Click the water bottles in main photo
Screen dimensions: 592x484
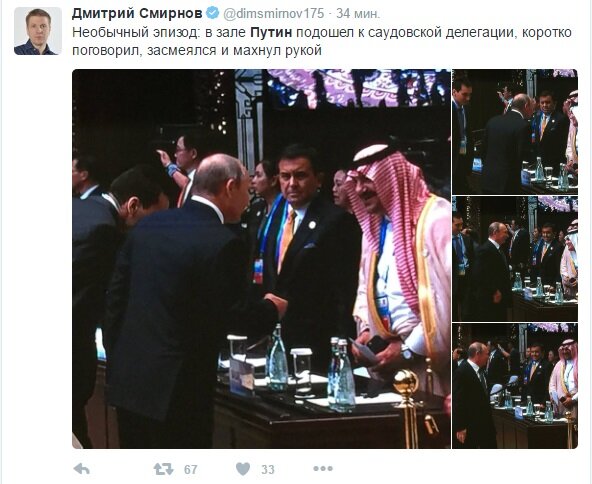(311, 368)
